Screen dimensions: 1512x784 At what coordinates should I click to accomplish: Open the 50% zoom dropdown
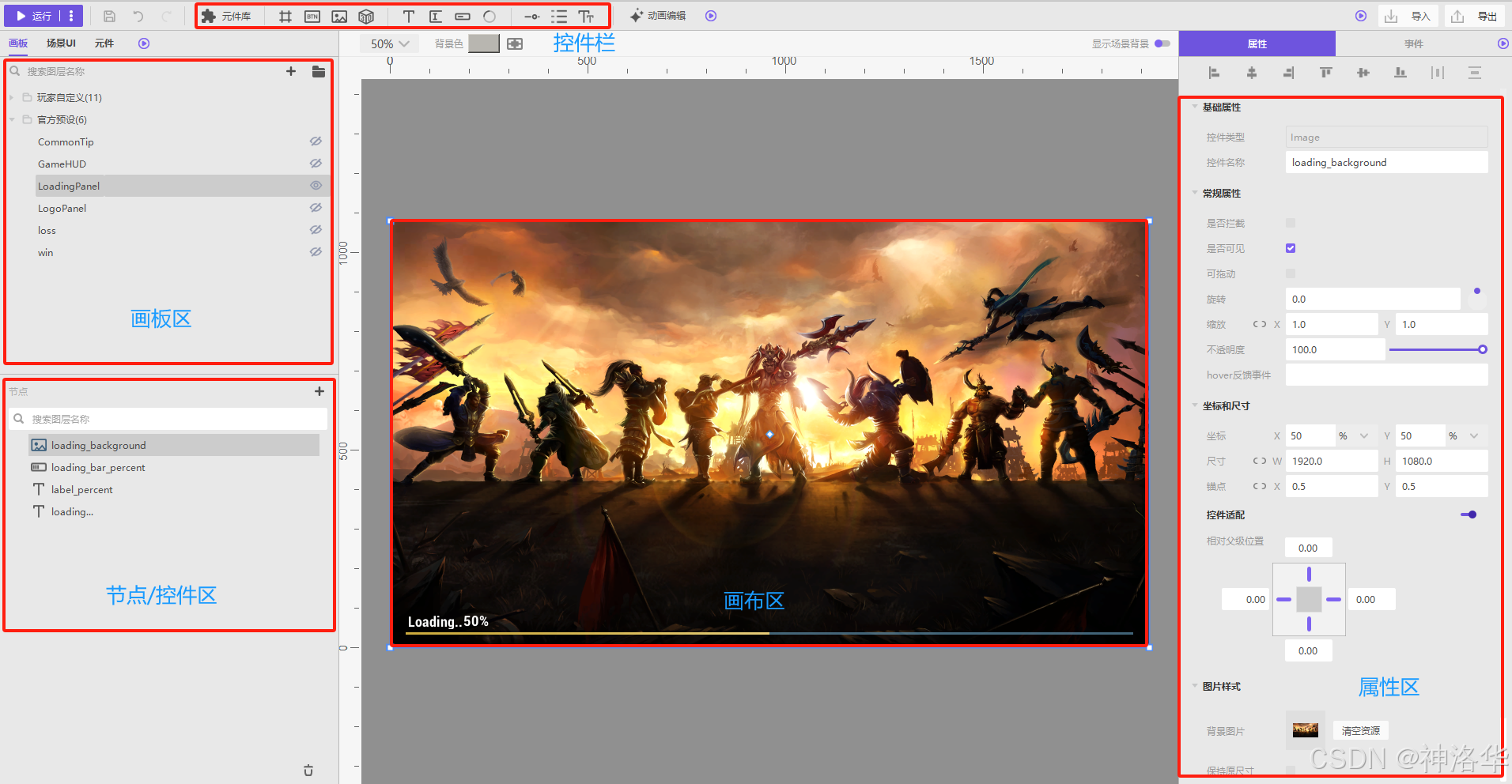[x=390, y=44]
